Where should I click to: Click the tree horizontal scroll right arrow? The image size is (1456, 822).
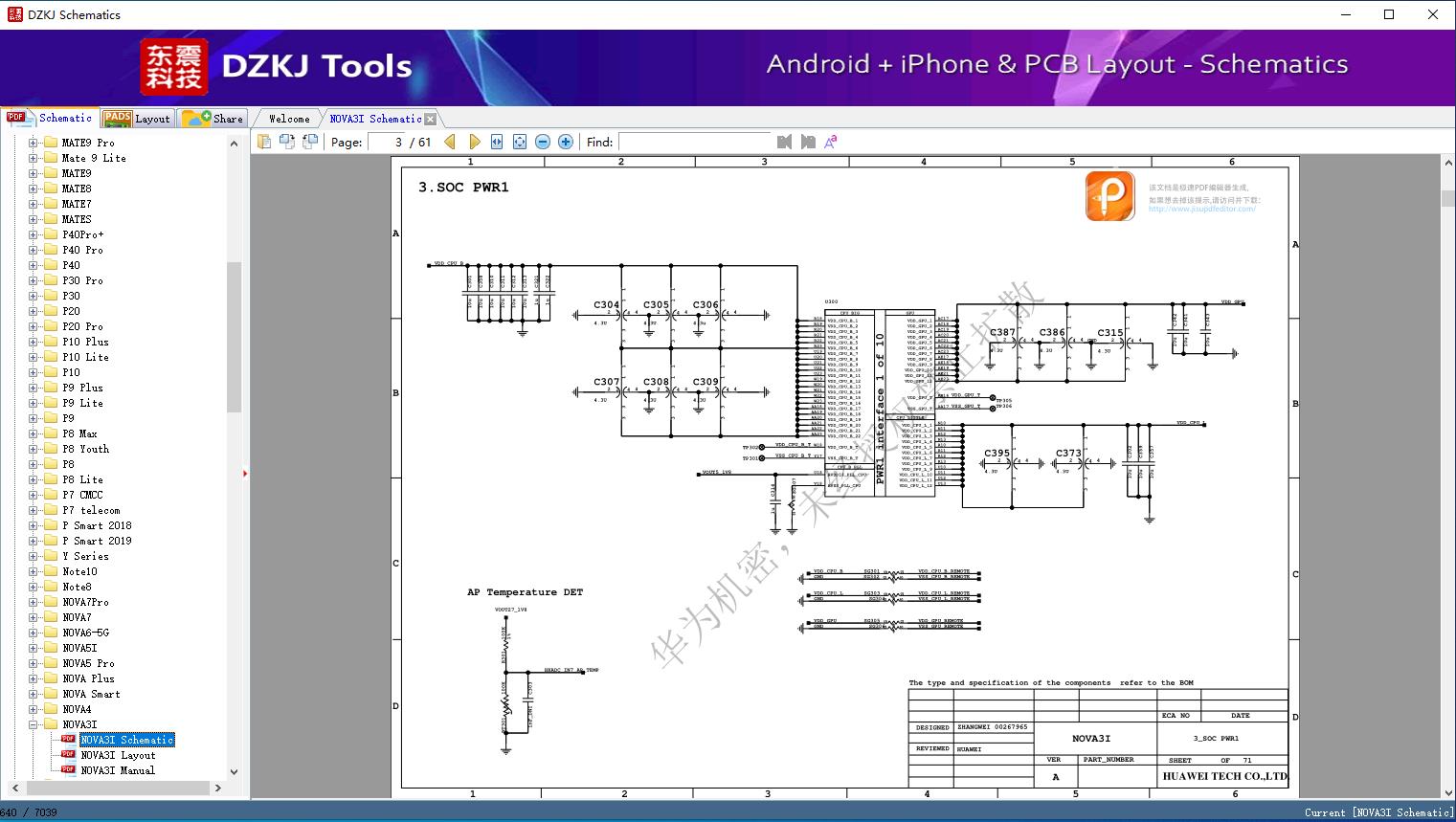pyautogui.click(x=218, y=788)
